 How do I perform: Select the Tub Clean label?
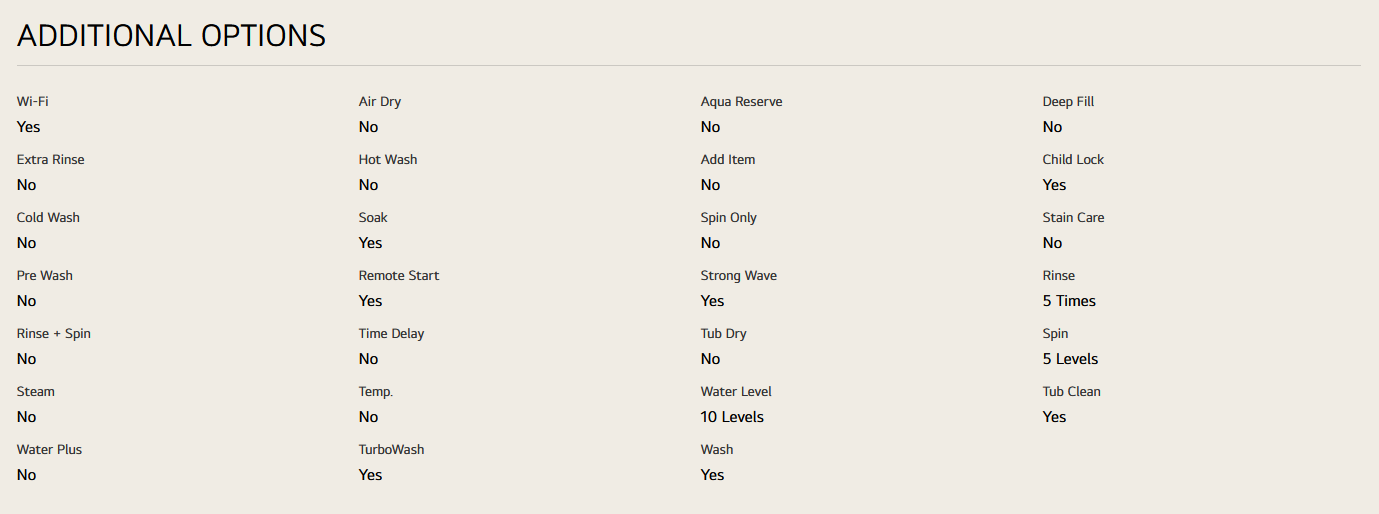(1071, 392)
